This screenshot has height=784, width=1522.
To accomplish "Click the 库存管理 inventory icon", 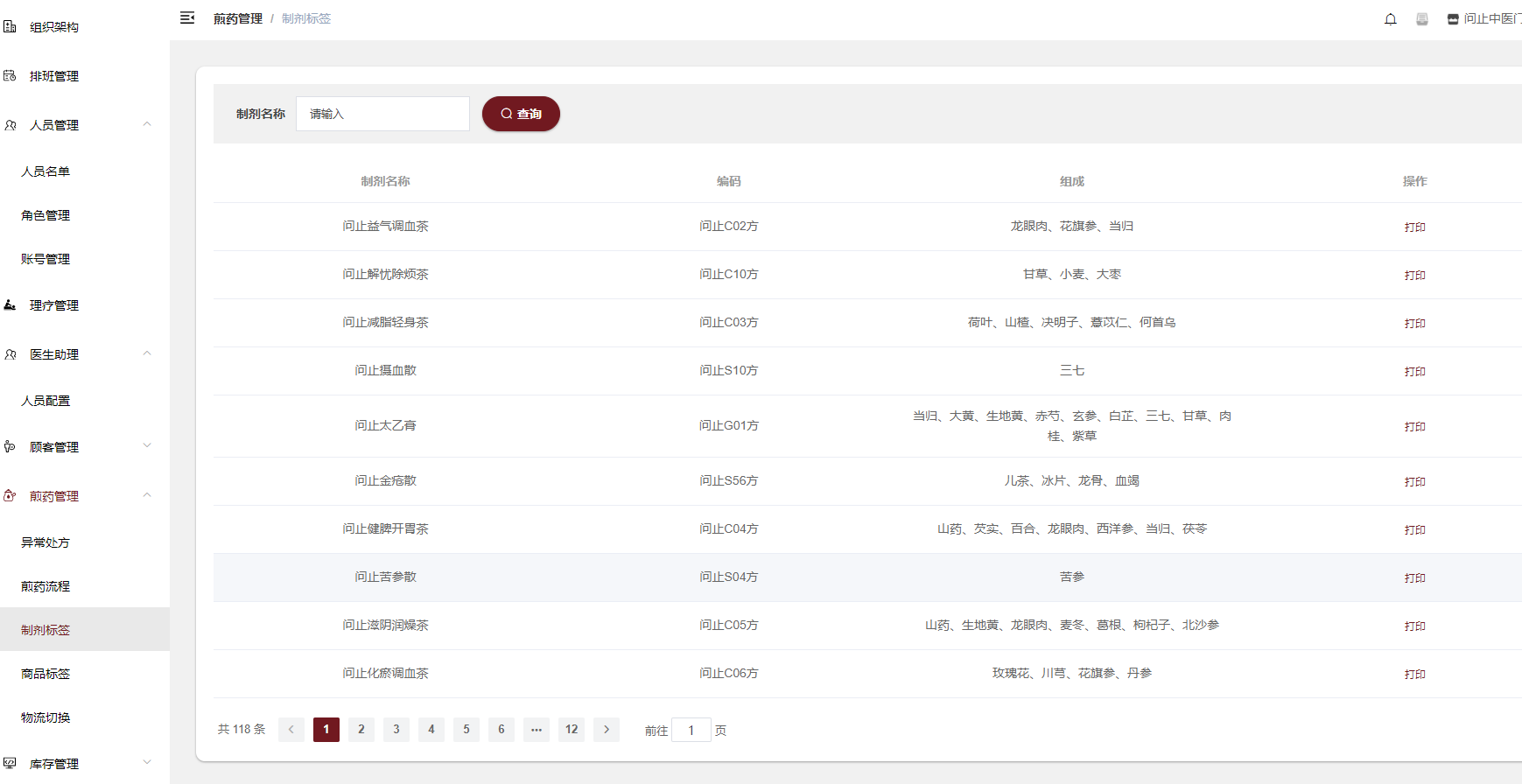I will click(x=10, y=763).
